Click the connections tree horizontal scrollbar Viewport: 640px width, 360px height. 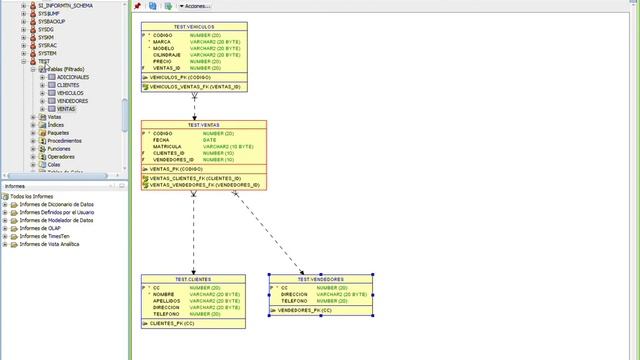(x=57, y=176)
